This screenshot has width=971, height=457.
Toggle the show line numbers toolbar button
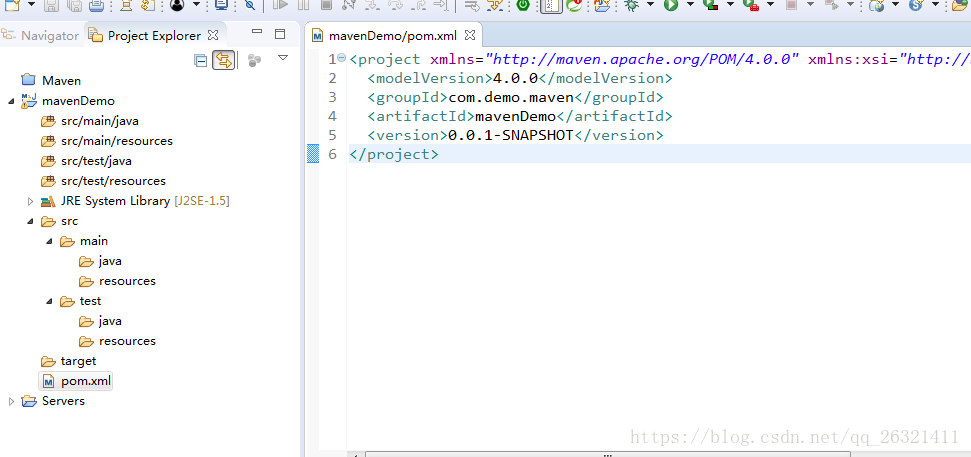click(x=549, y=5)
